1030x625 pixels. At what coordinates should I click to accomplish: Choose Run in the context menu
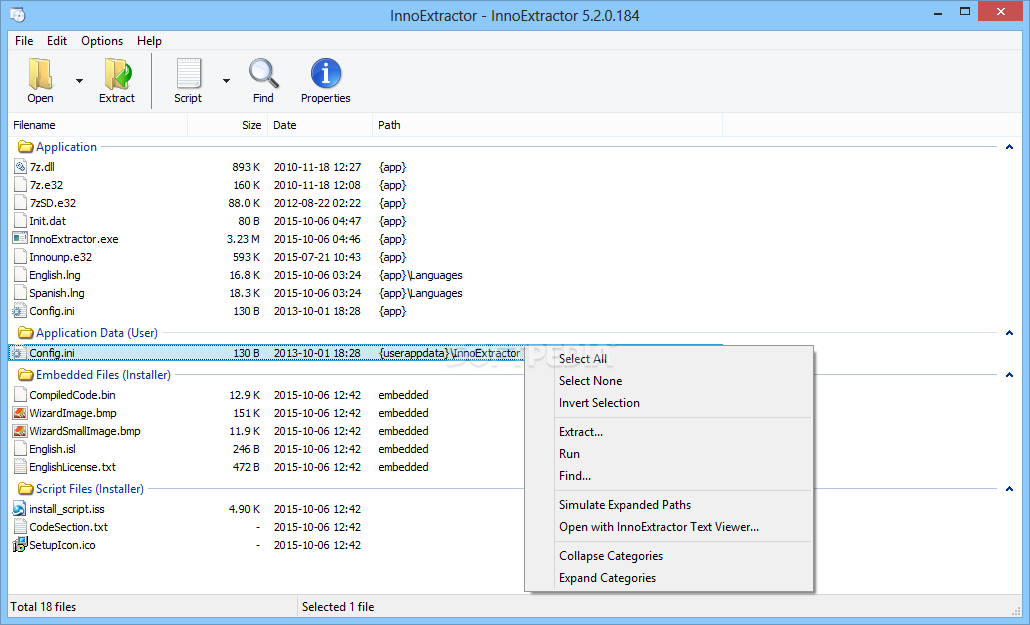[669, 453]
